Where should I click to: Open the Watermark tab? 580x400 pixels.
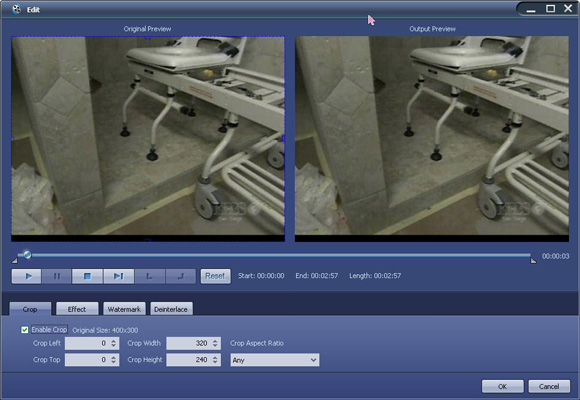click(124, 309)
